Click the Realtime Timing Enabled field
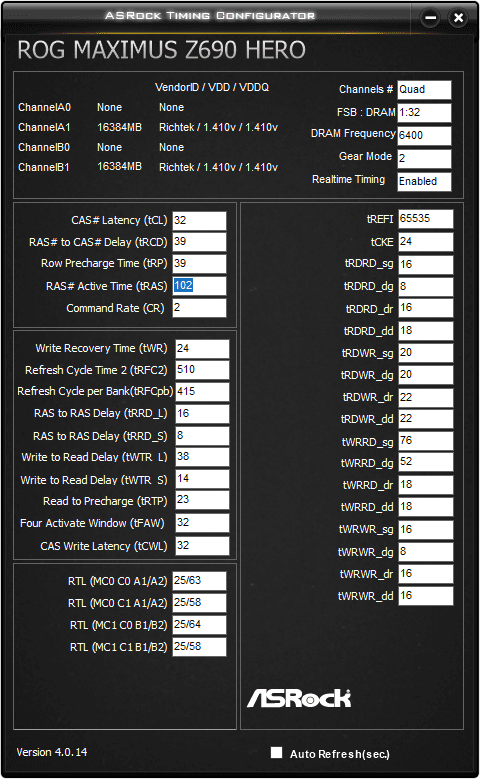The height and width of the screenshot is (780, 480). [x=424, y=182]
